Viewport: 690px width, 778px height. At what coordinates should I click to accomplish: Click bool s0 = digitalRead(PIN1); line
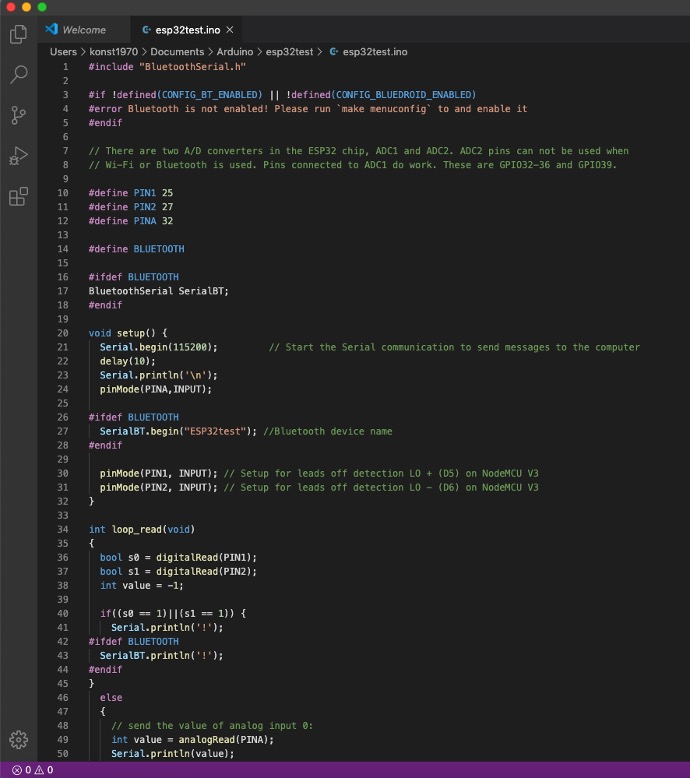point(178,557)
